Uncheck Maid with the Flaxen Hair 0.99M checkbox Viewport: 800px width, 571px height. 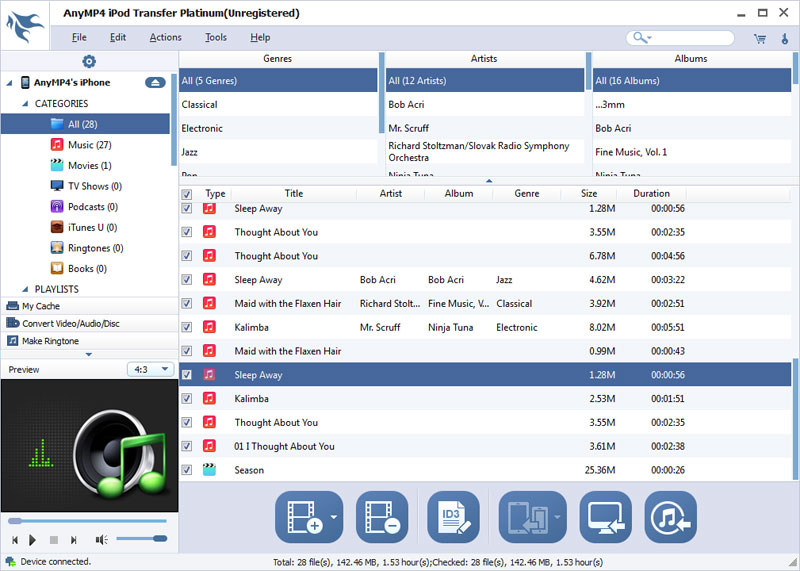(187, 351)
